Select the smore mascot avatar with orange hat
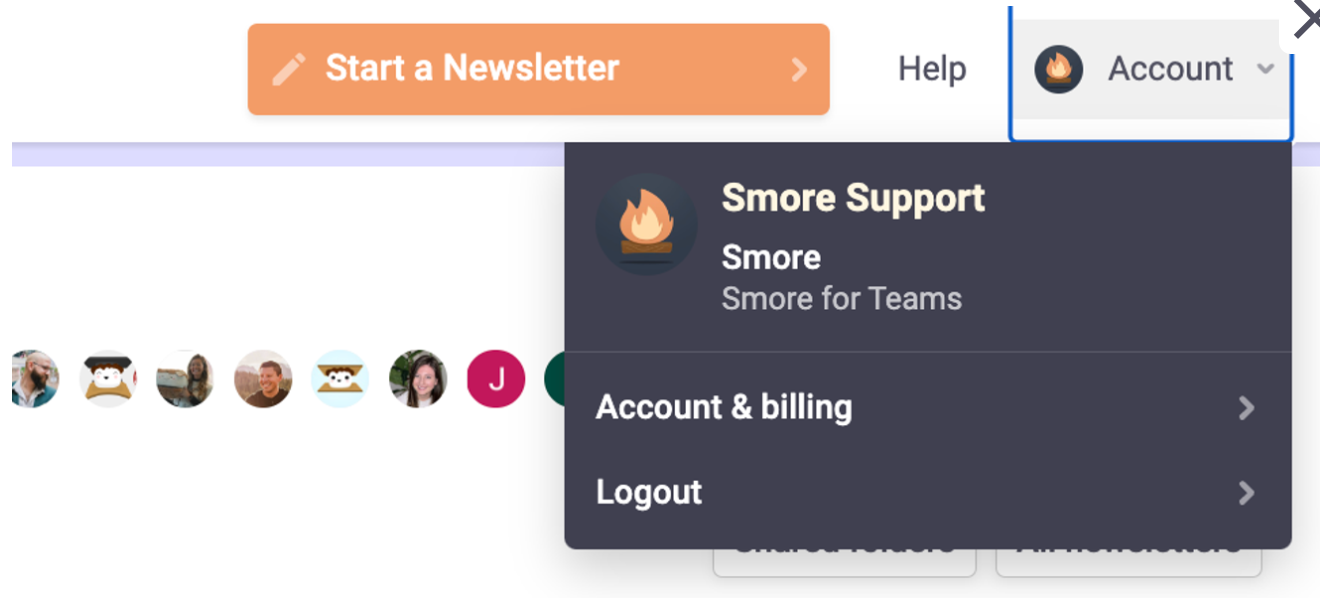Screen dimensions: 1320x598 108,379
